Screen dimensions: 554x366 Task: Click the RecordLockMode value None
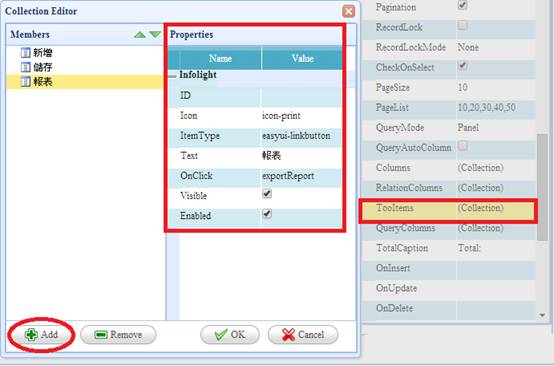[x=468, y=47]
